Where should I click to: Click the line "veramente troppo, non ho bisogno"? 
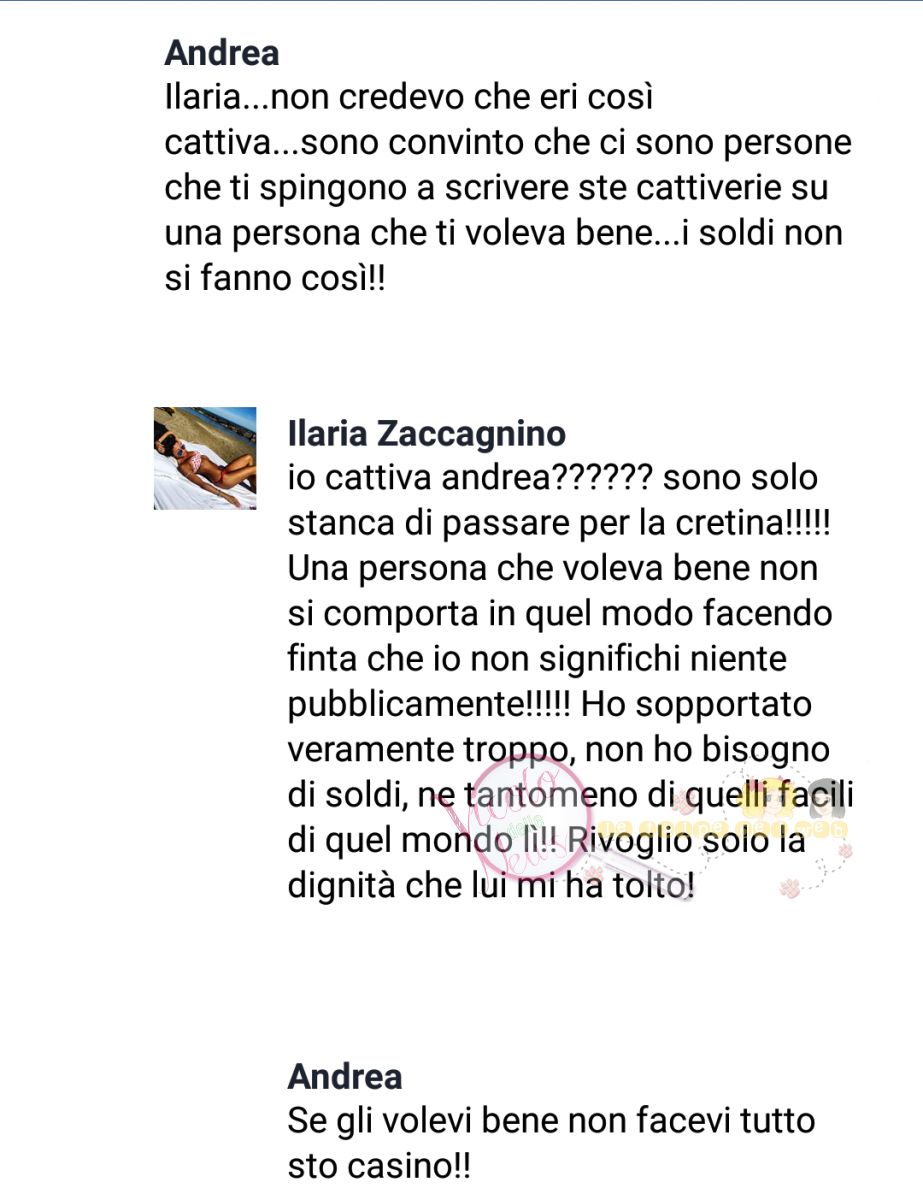565,750
